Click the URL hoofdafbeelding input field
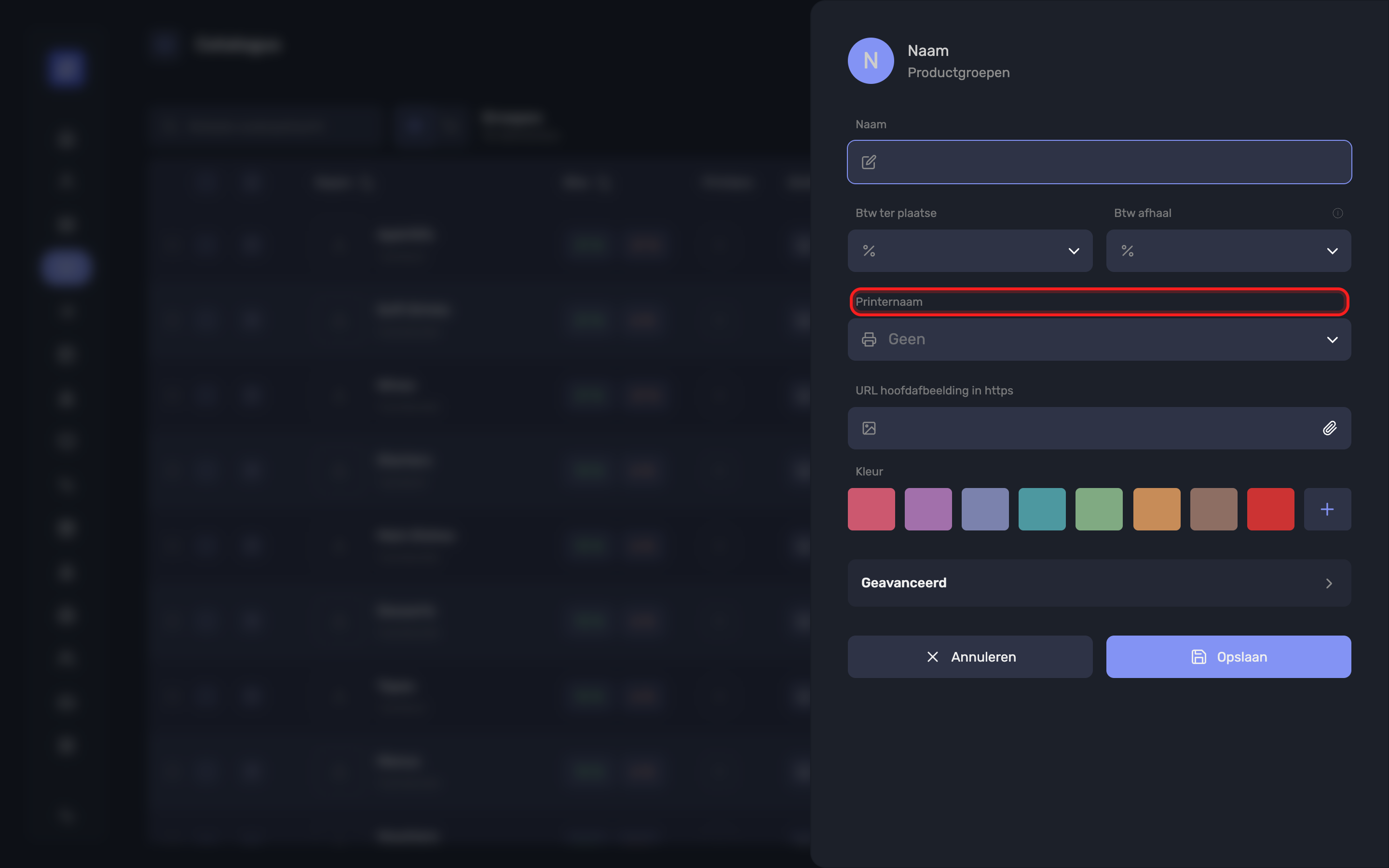The height and width of the screenshot is (868, 1389). click(x=1099, y=428)
